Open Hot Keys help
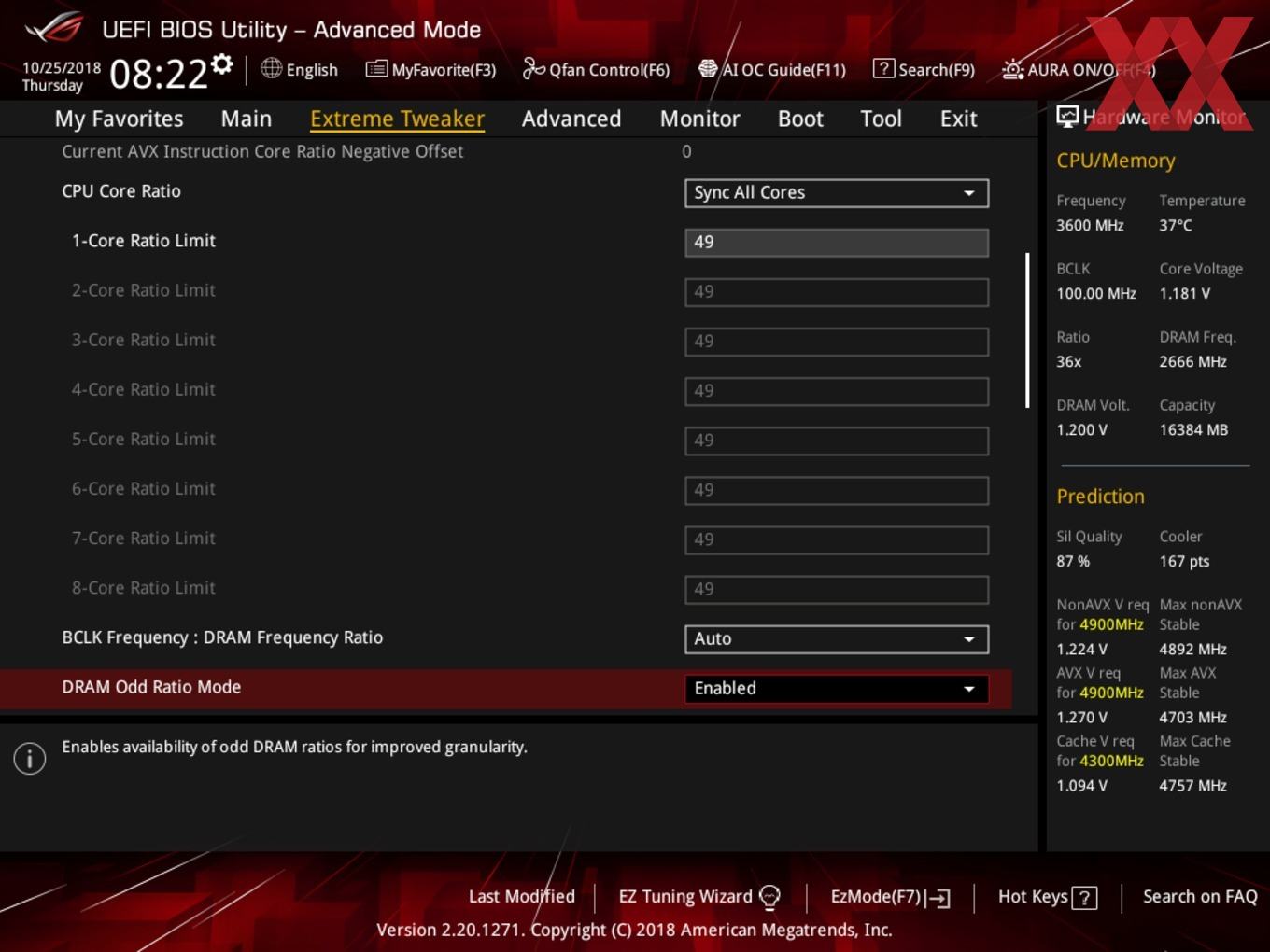 click(1047, 897)
